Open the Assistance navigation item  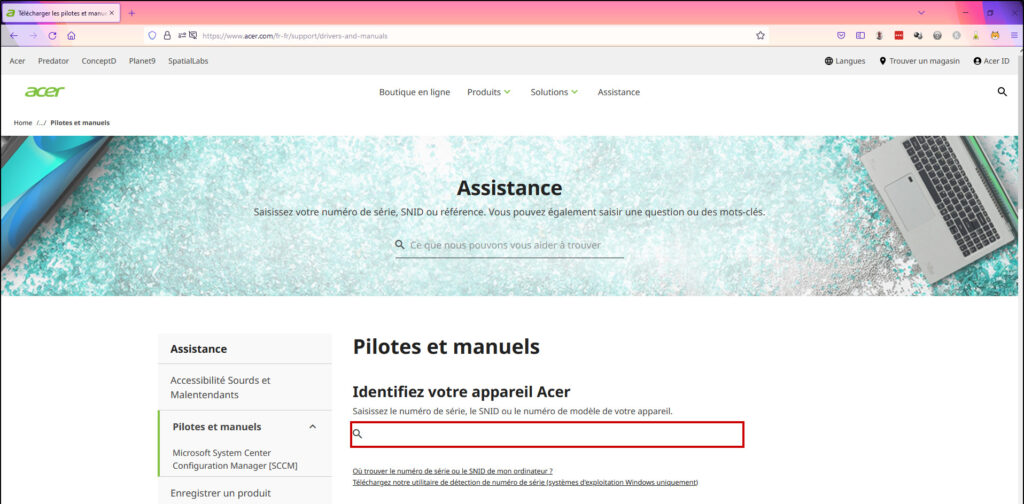[x=618, y=92]
